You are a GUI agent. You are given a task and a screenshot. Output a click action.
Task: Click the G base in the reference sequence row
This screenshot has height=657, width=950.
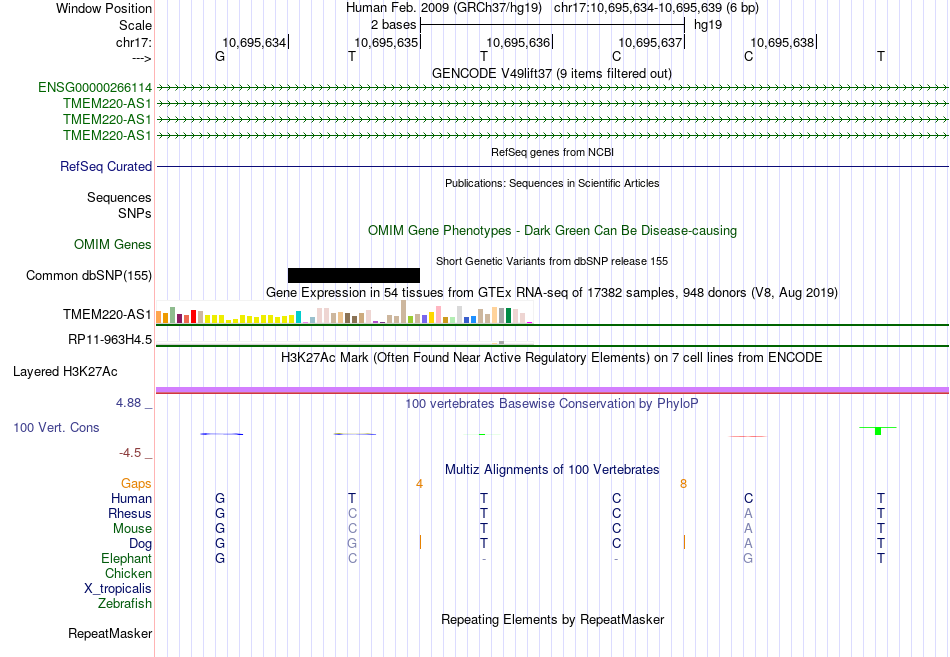coord(220,56)
